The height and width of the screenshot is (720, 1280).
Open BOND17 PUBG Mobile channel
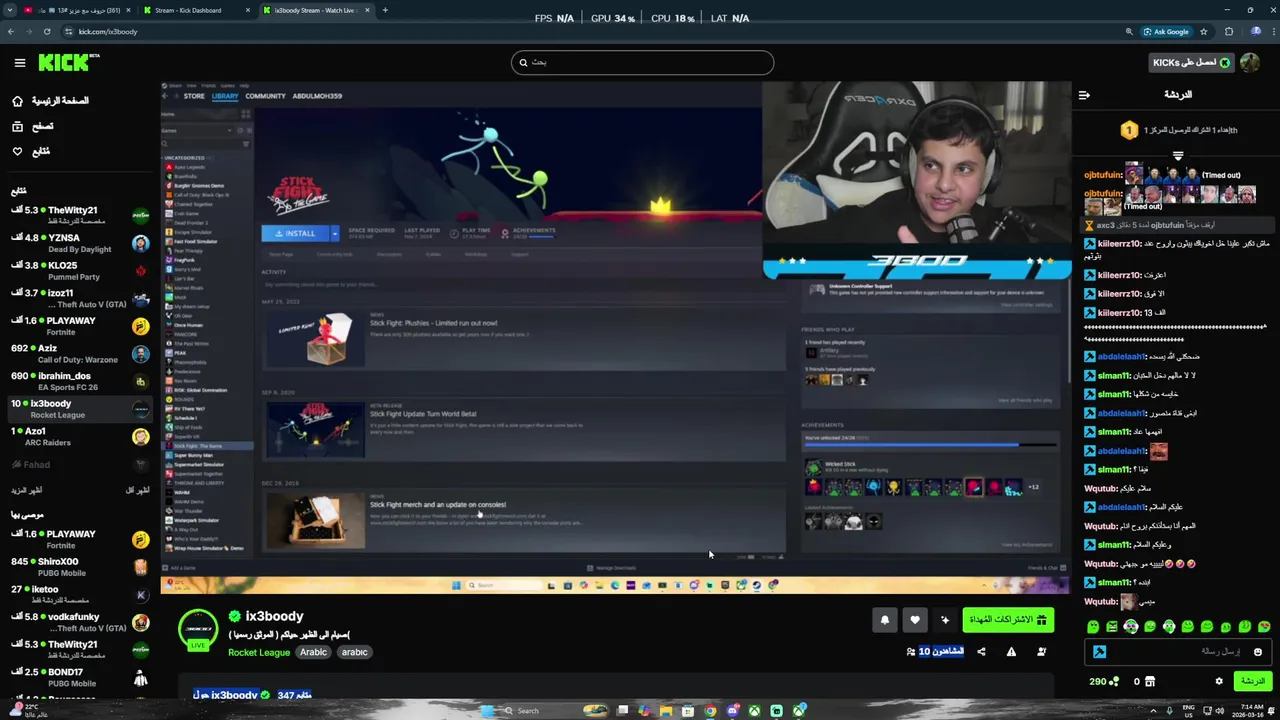[x=78, y=678]
